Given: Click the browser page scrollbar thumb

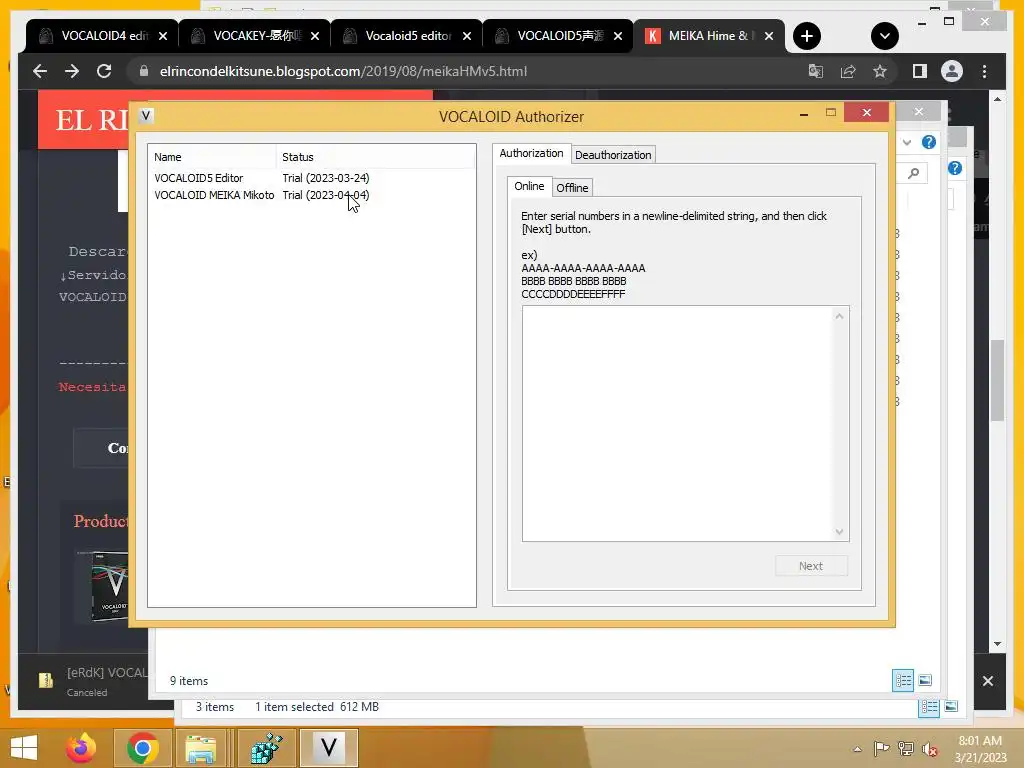Looking at the screenshot, I should [997, 380].
